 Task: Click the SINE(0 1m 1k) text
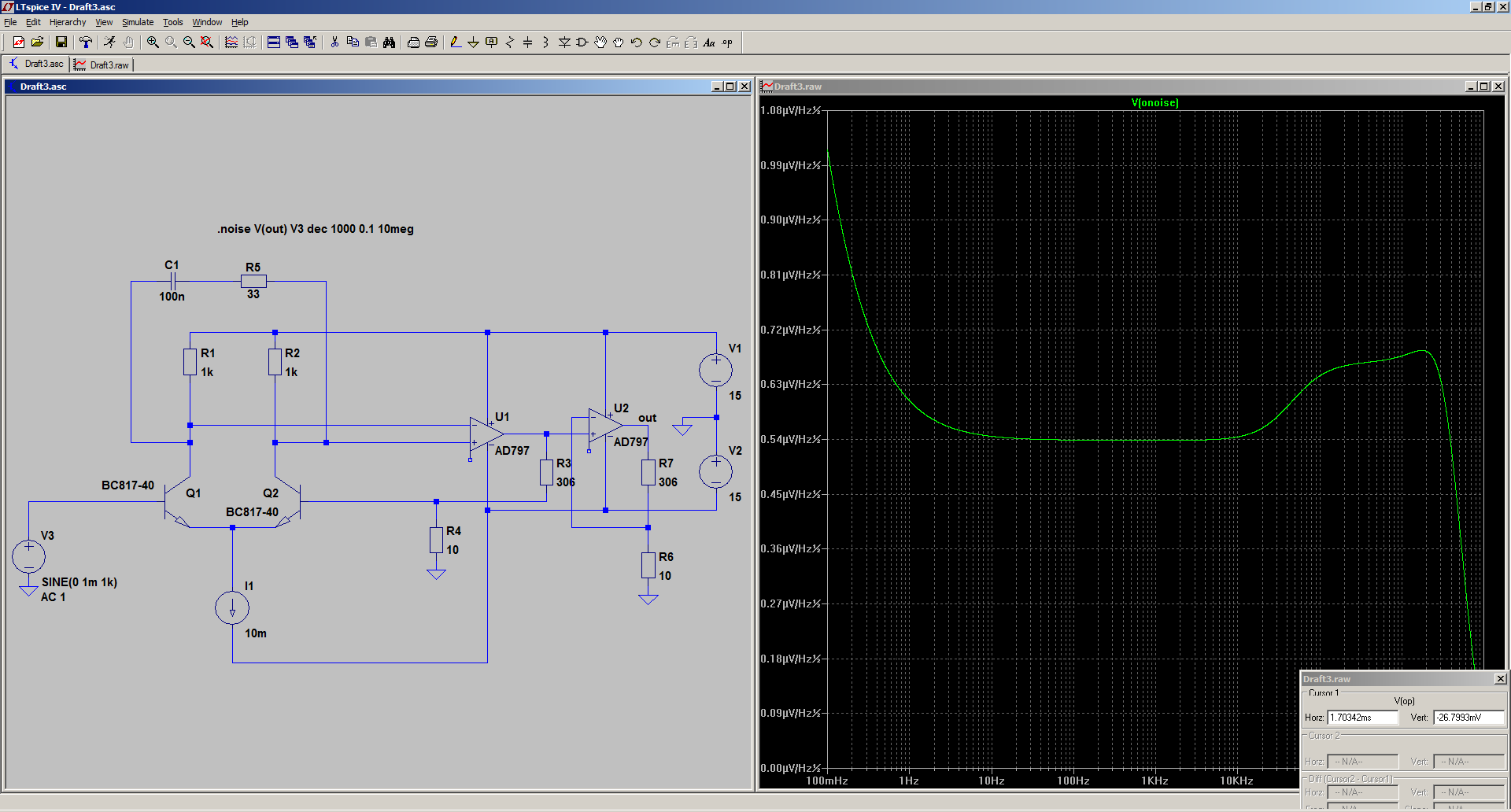(x=79, y=582)
